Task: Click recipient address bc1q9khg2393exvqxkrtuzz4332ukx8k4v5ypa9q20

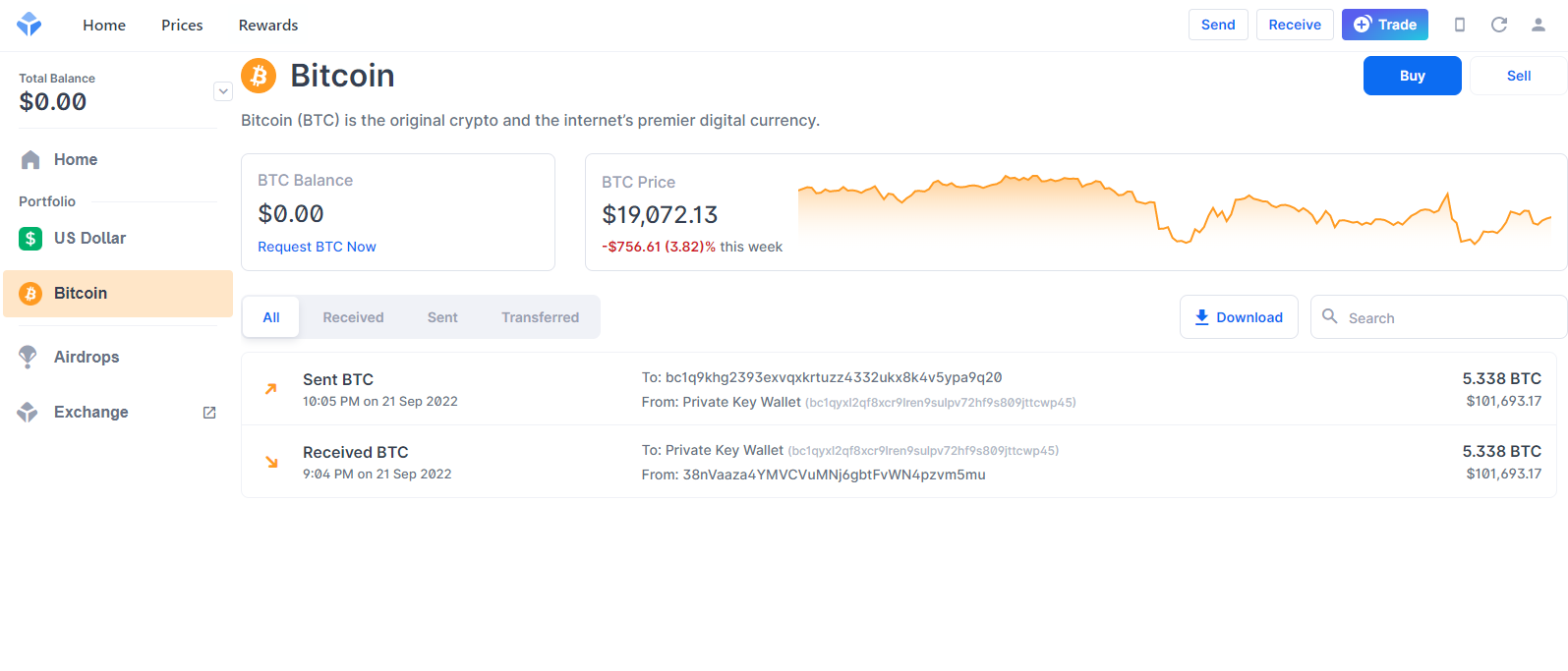Action: point(834,377)
